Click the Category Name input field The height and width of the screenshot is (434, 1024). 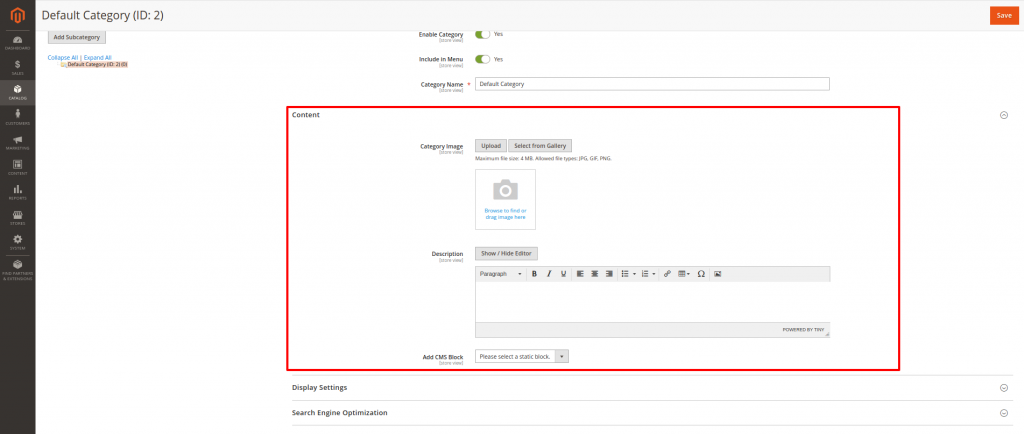652,84
